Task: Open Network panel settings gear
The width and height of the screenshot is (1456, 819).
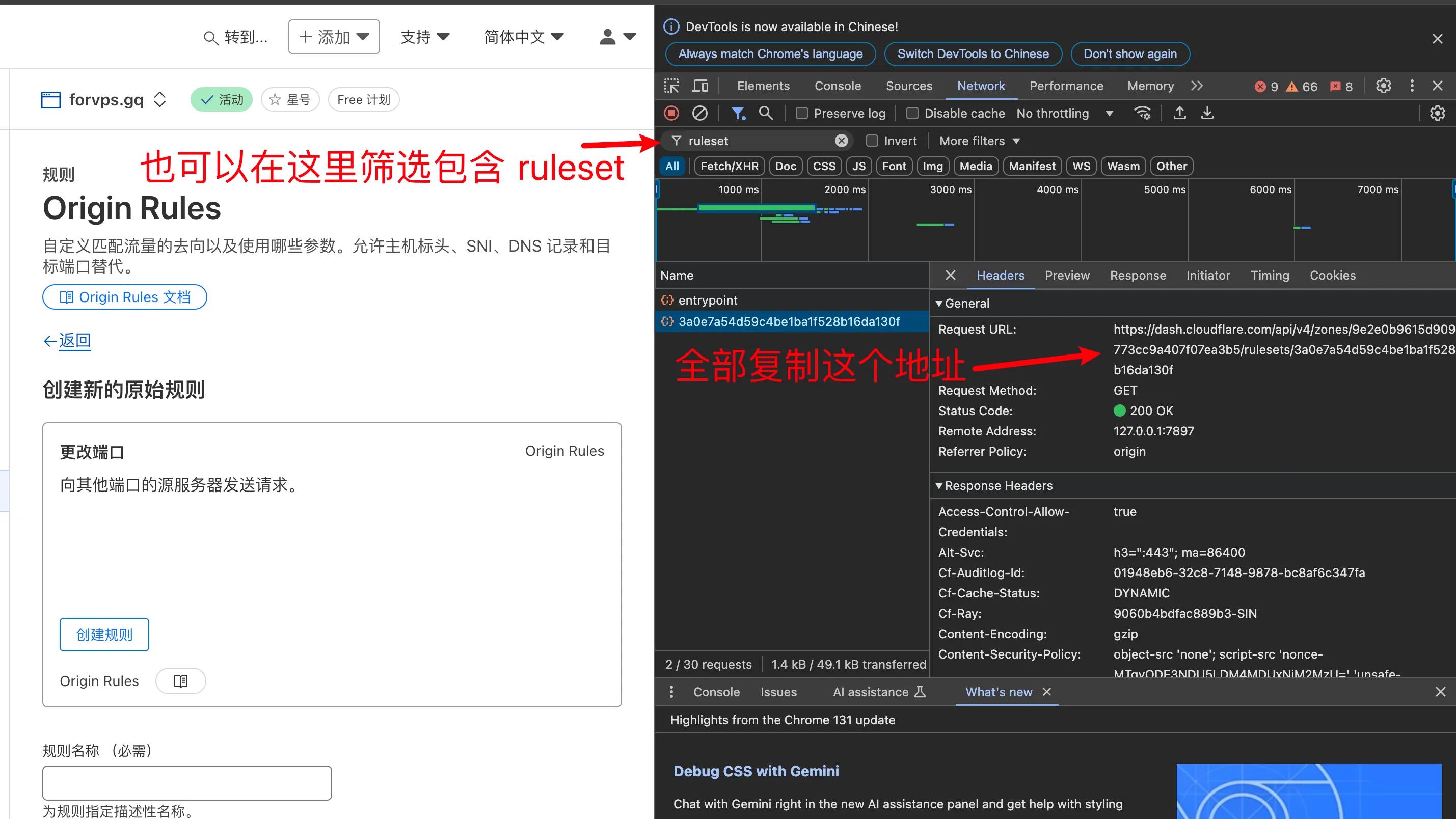Action: 1437,113
